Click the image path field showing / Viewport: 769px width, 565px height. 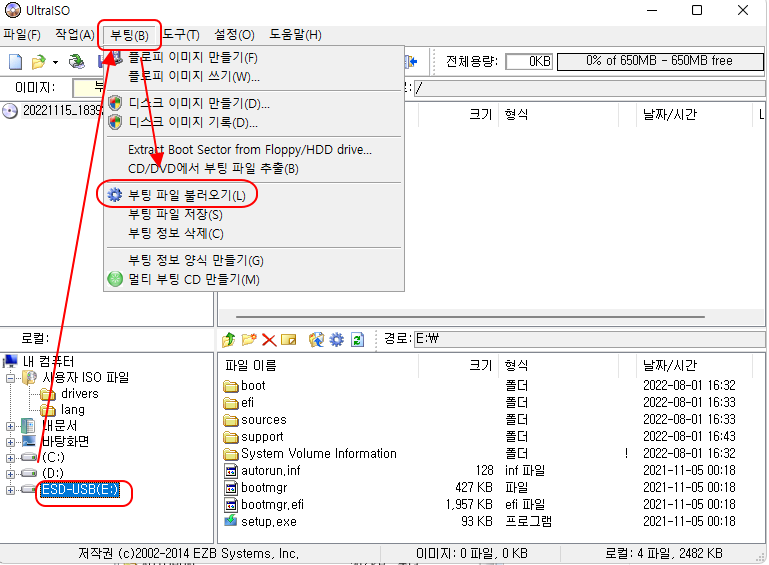[x=590, y=88]
